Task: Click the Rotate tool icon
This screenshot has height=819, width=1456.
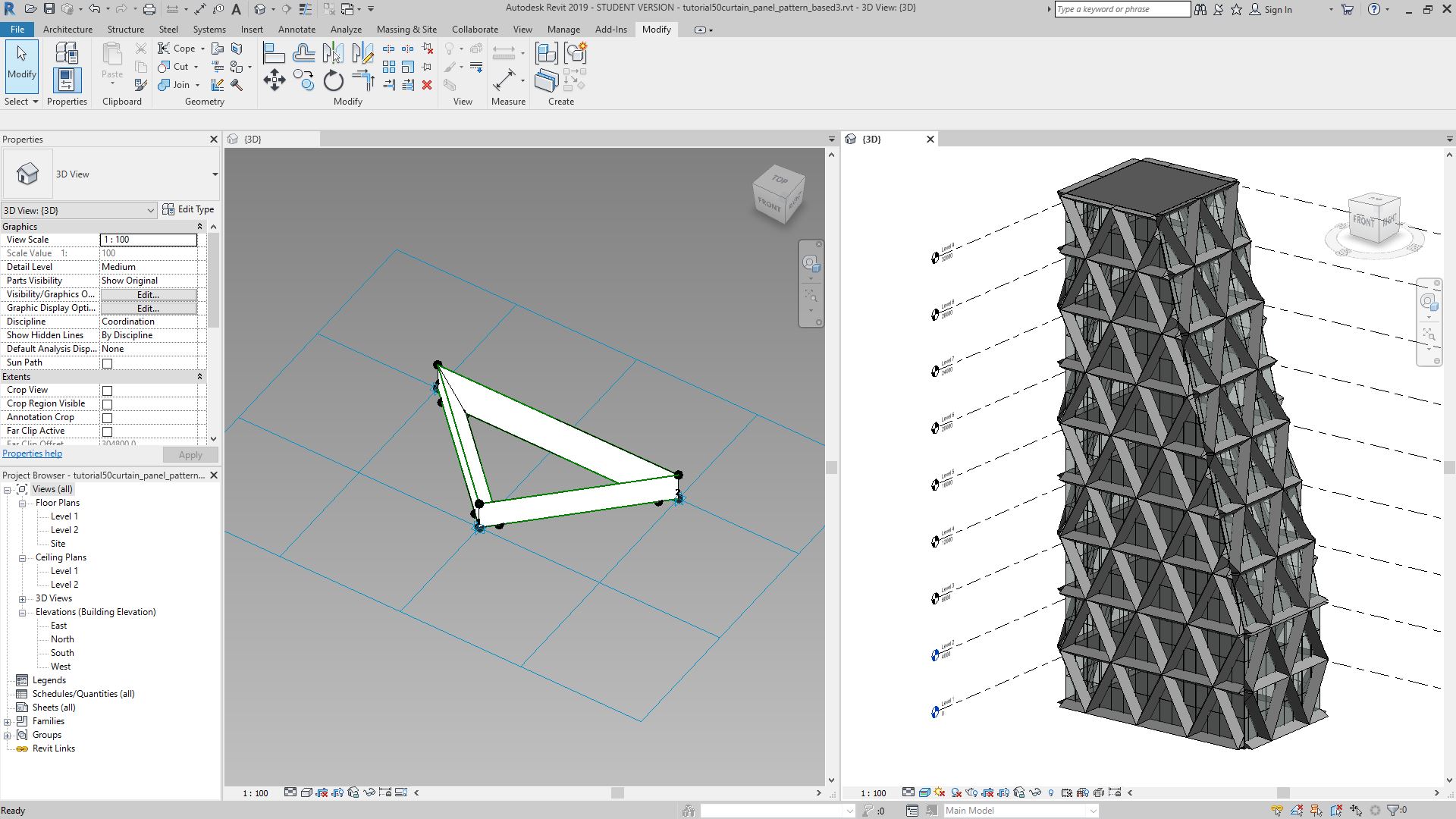Action: tap(334, 80)
